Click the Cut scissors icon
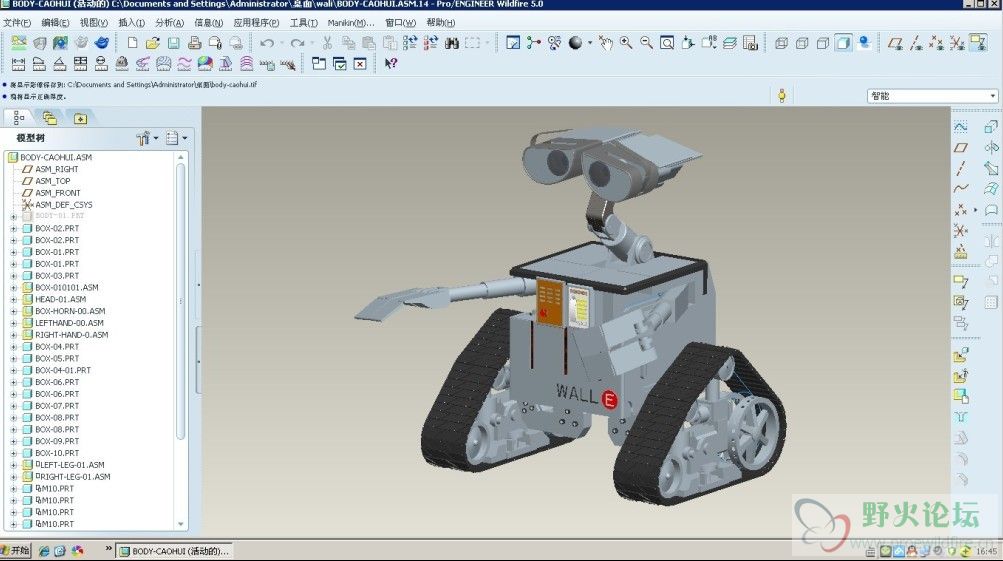The height and width of the screenshot is (561, 1003). point(328,43)
